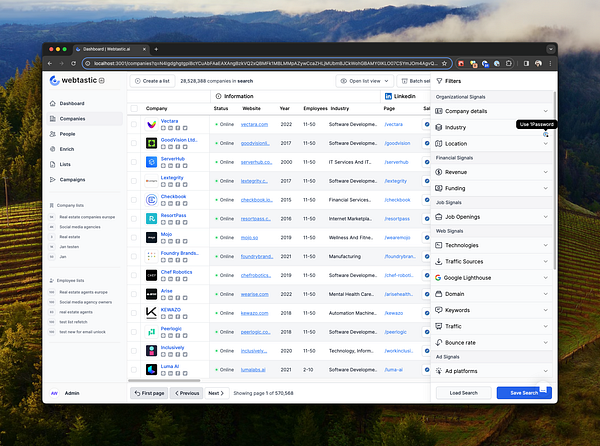The width and height of the screenshot is (600, 446).
Task: Reload the page in browser
Action: [73, 63]
